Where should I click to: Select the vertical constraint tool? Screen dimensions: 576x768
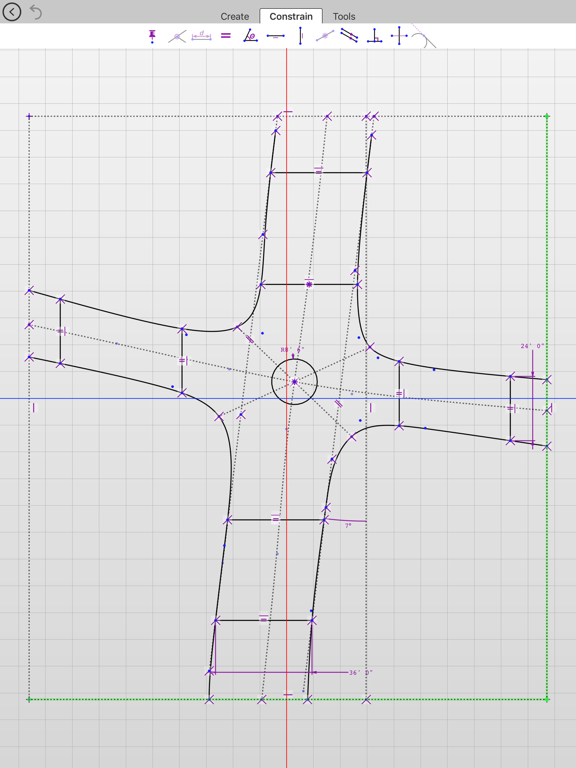tap(300, 36)
